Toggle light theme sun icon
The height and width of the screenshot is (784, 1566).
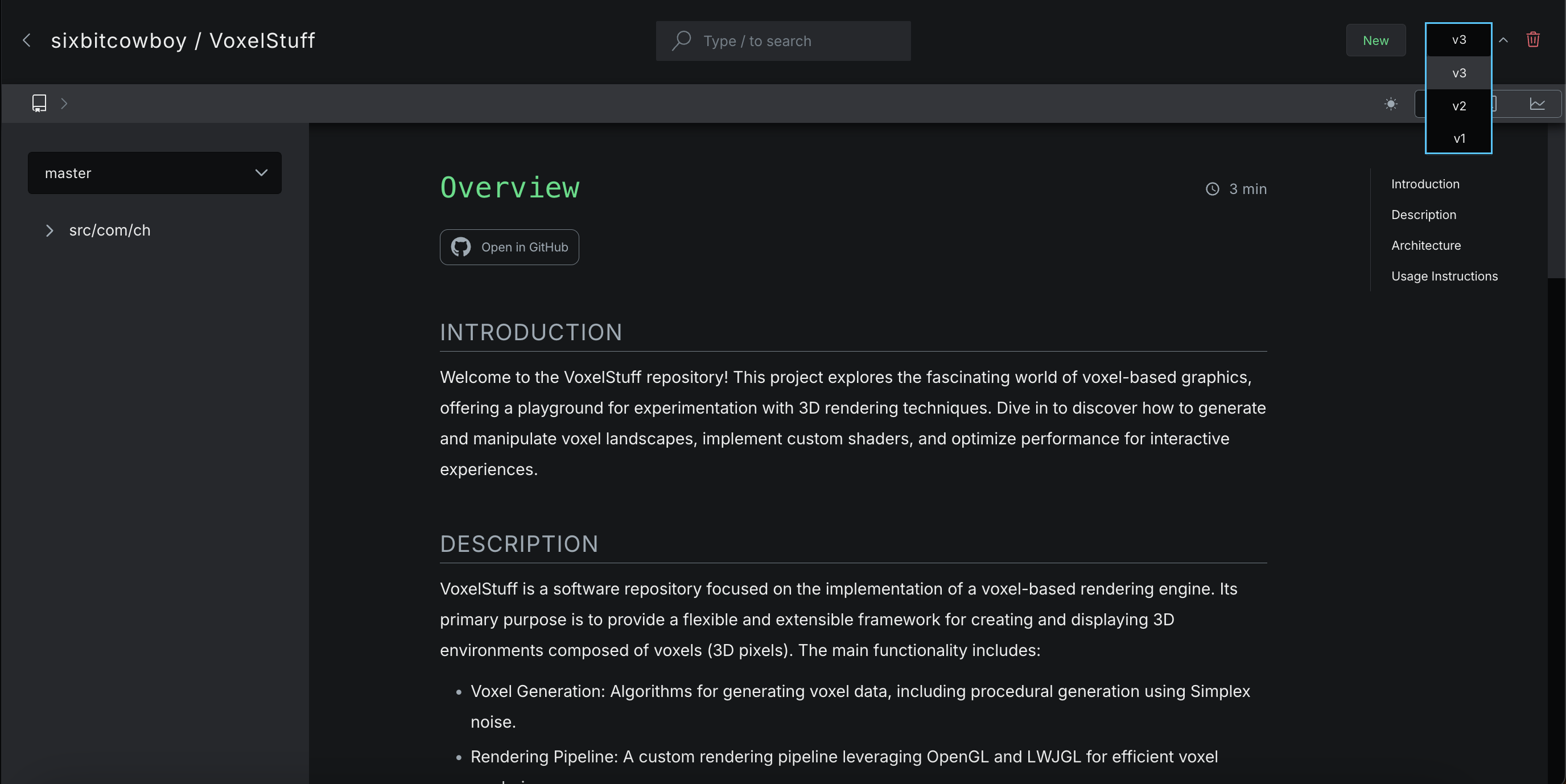point(1391,104)
